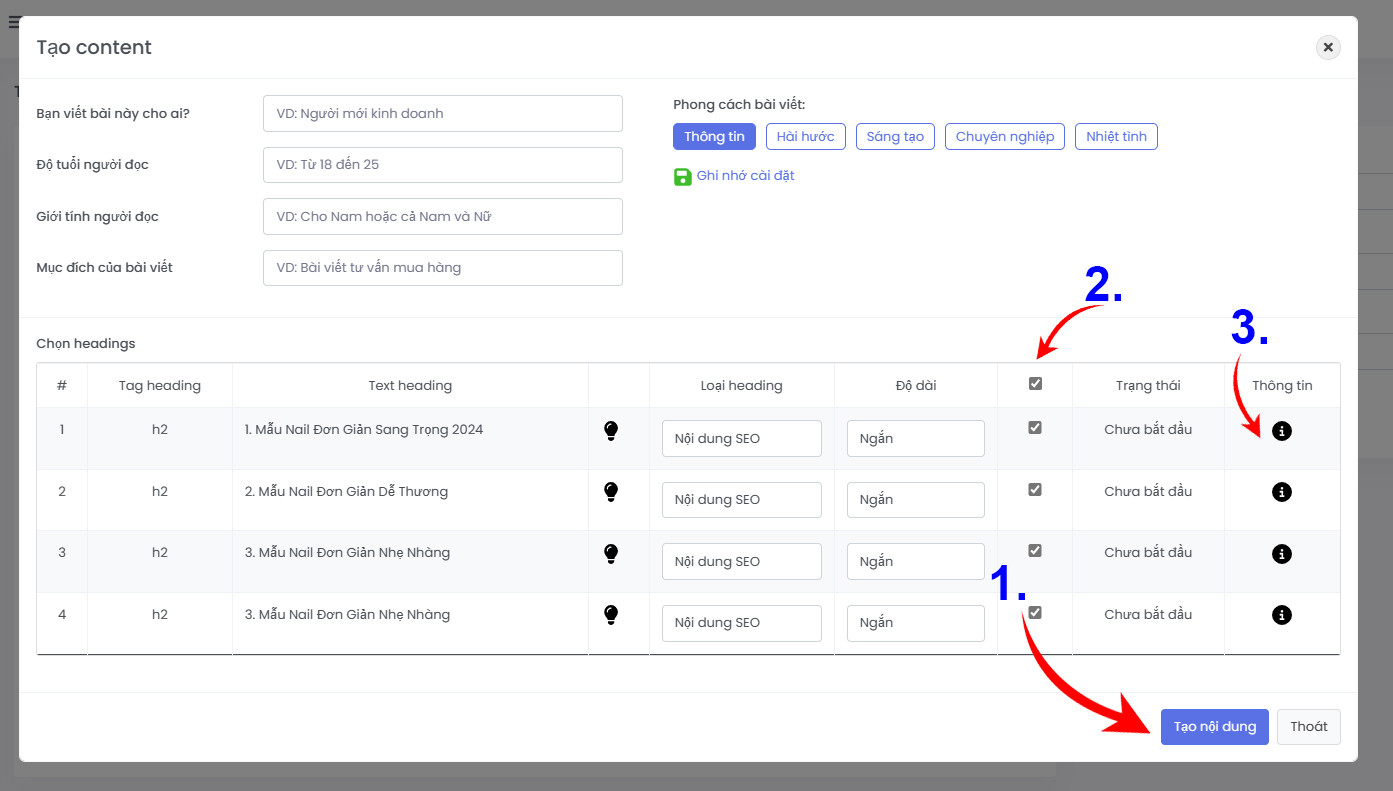Image resolution: width=1393 pixels, height=791 pixels.
Task: Uncheck the checkbox for row 2
Action: click(1035, 490)
